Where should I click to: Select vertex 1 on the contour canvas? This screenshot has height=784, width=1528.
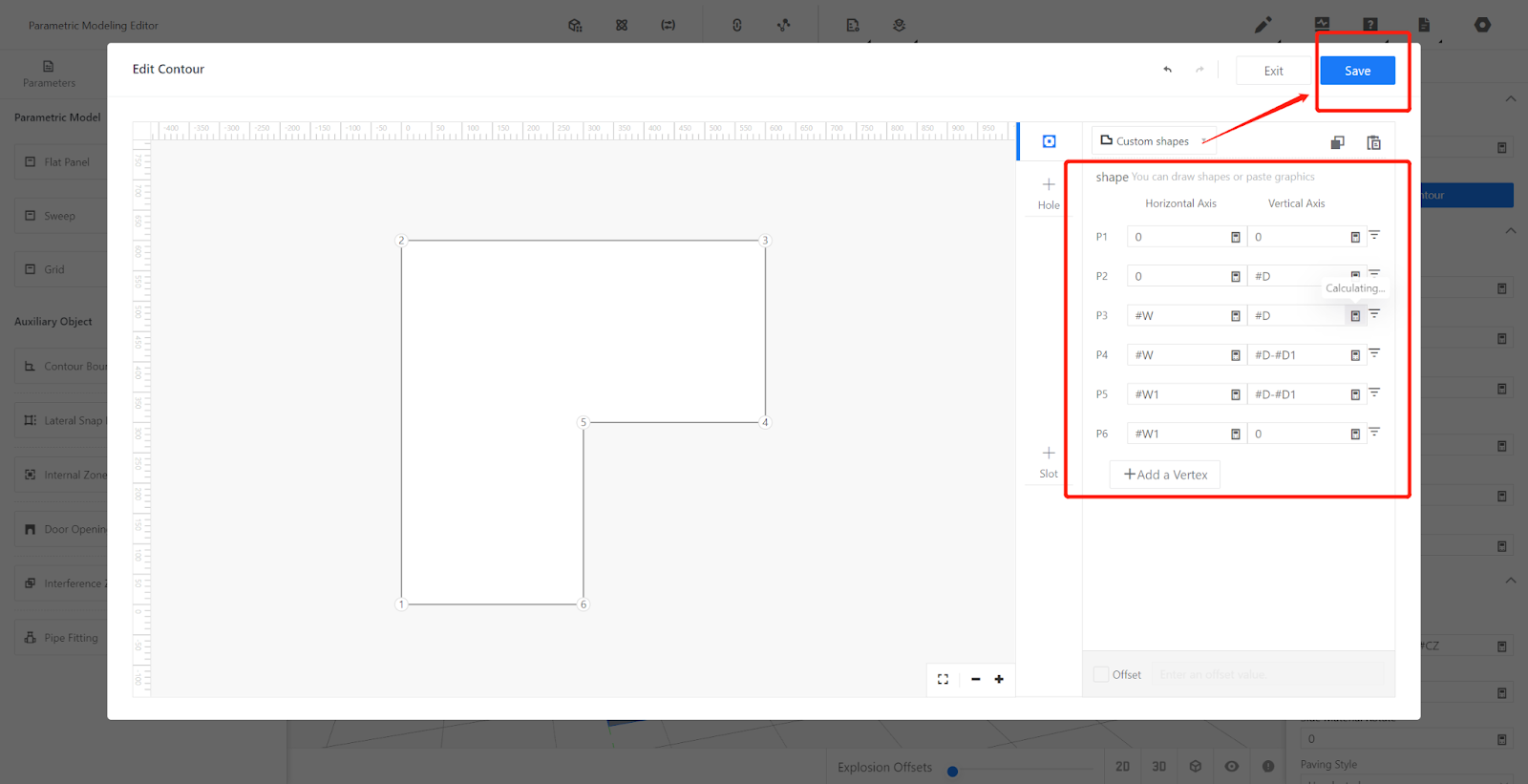(401, 604)
